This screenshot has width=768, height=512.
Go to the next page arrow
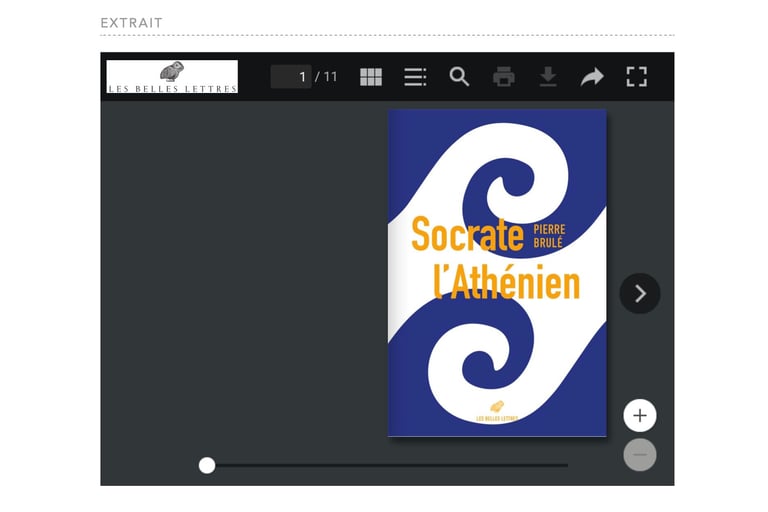pos(640,293)
